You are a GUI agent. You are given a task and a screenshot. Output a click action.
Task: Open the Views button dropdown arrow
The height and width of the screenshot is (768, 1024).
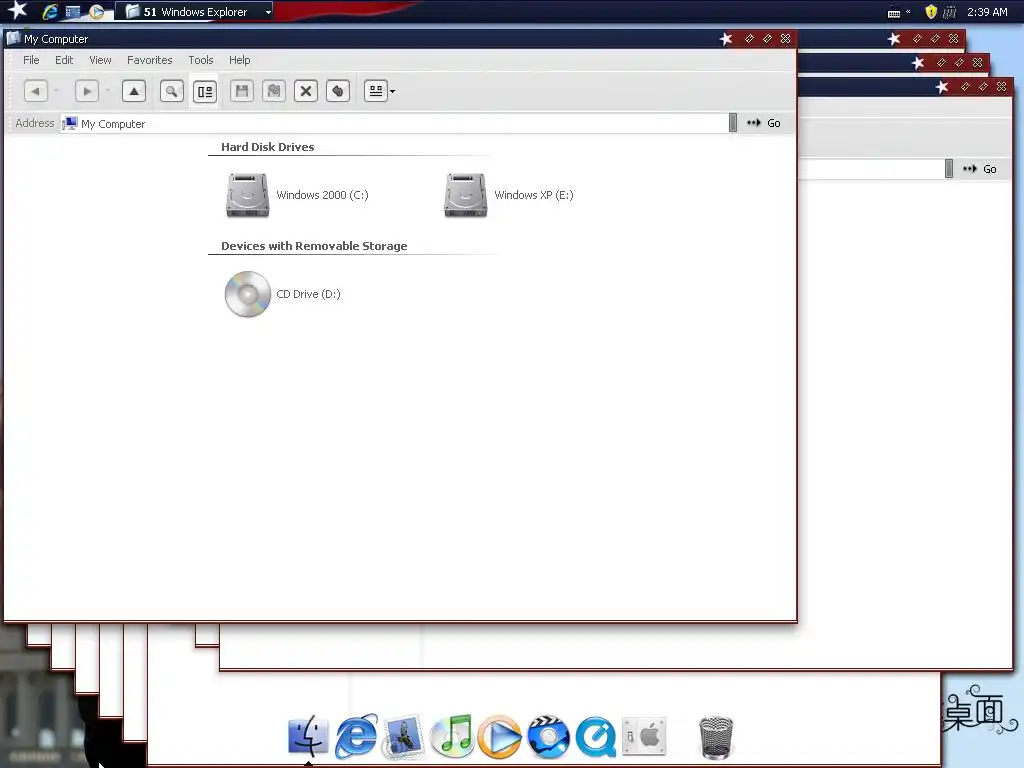click(392, 91)
